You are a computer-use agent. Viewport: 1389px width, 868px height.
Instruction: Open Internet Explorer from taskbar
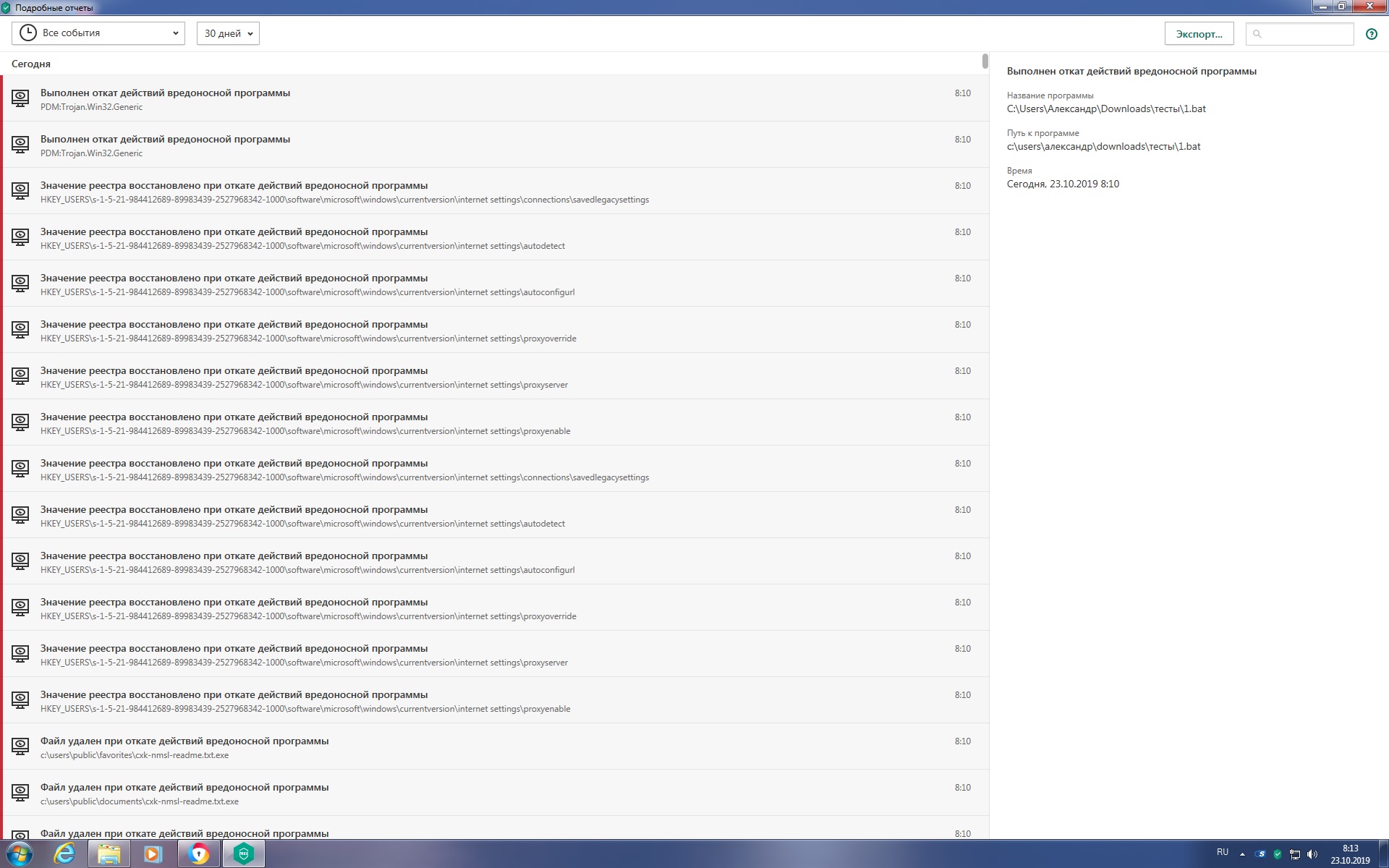pyautogui.click(x=64, y=854)
